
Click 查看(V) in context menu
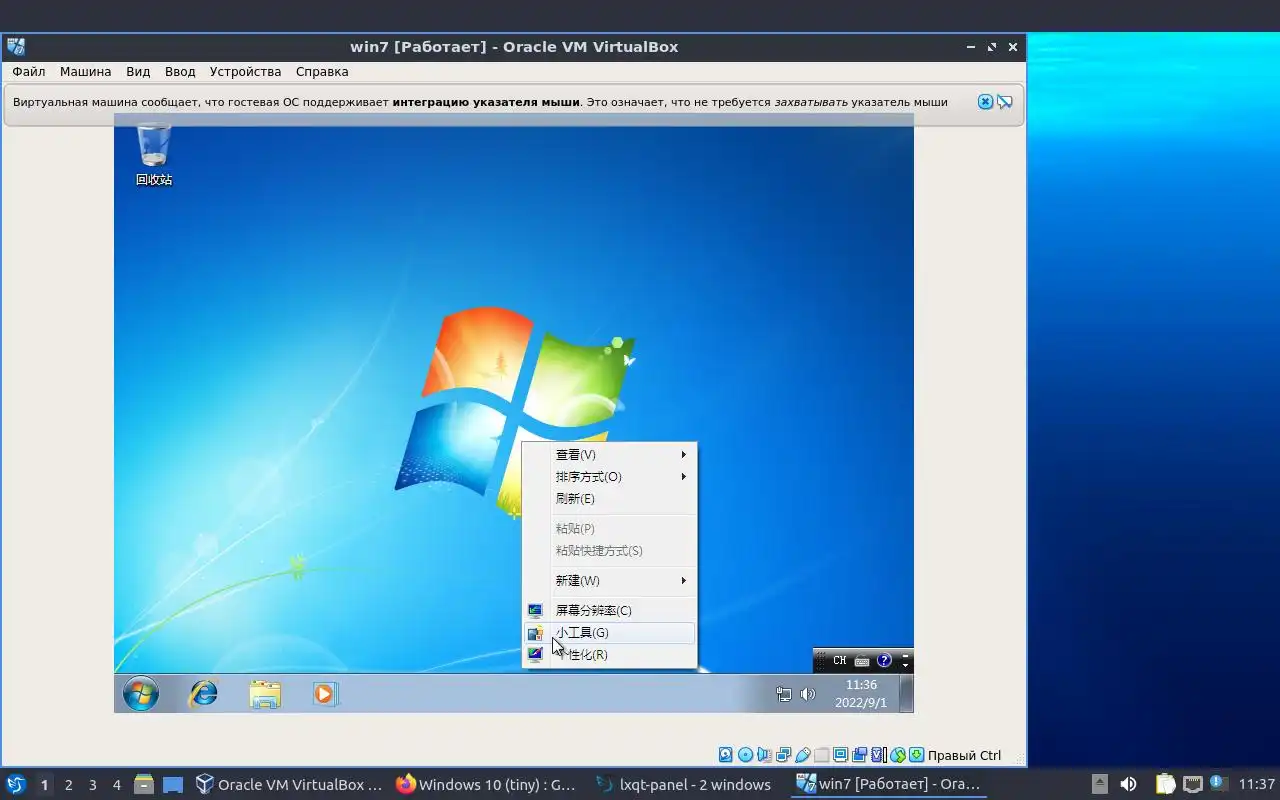click(x=610, y=455)
